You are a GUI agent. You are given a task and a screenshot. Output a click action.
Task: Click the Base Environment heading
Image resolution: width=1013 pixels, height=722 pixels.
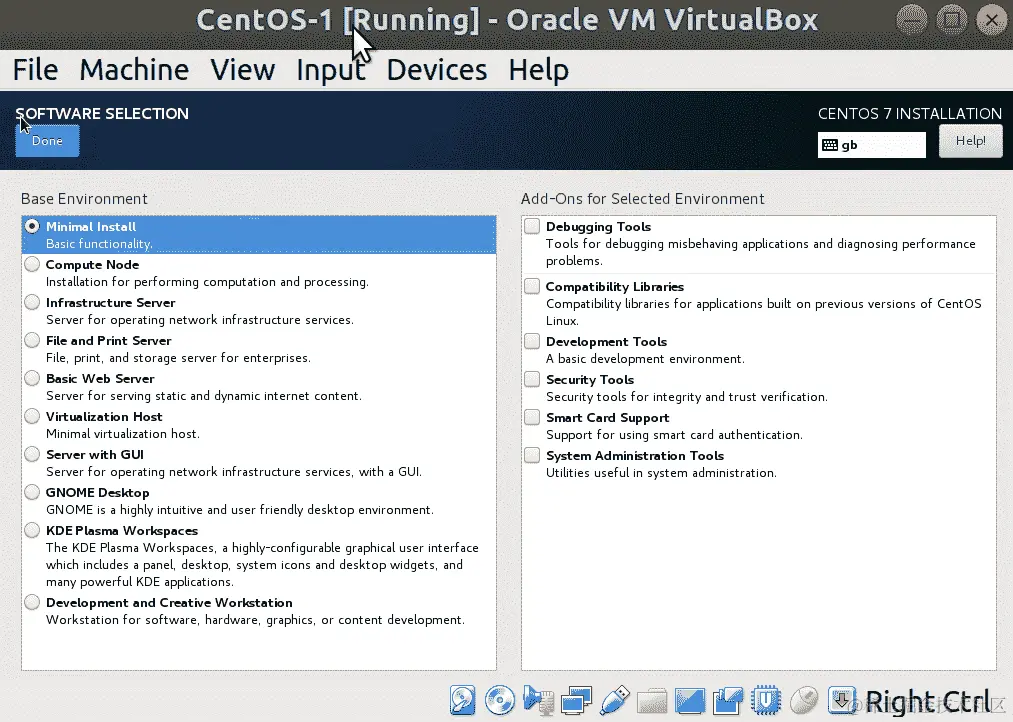point(84,199)
